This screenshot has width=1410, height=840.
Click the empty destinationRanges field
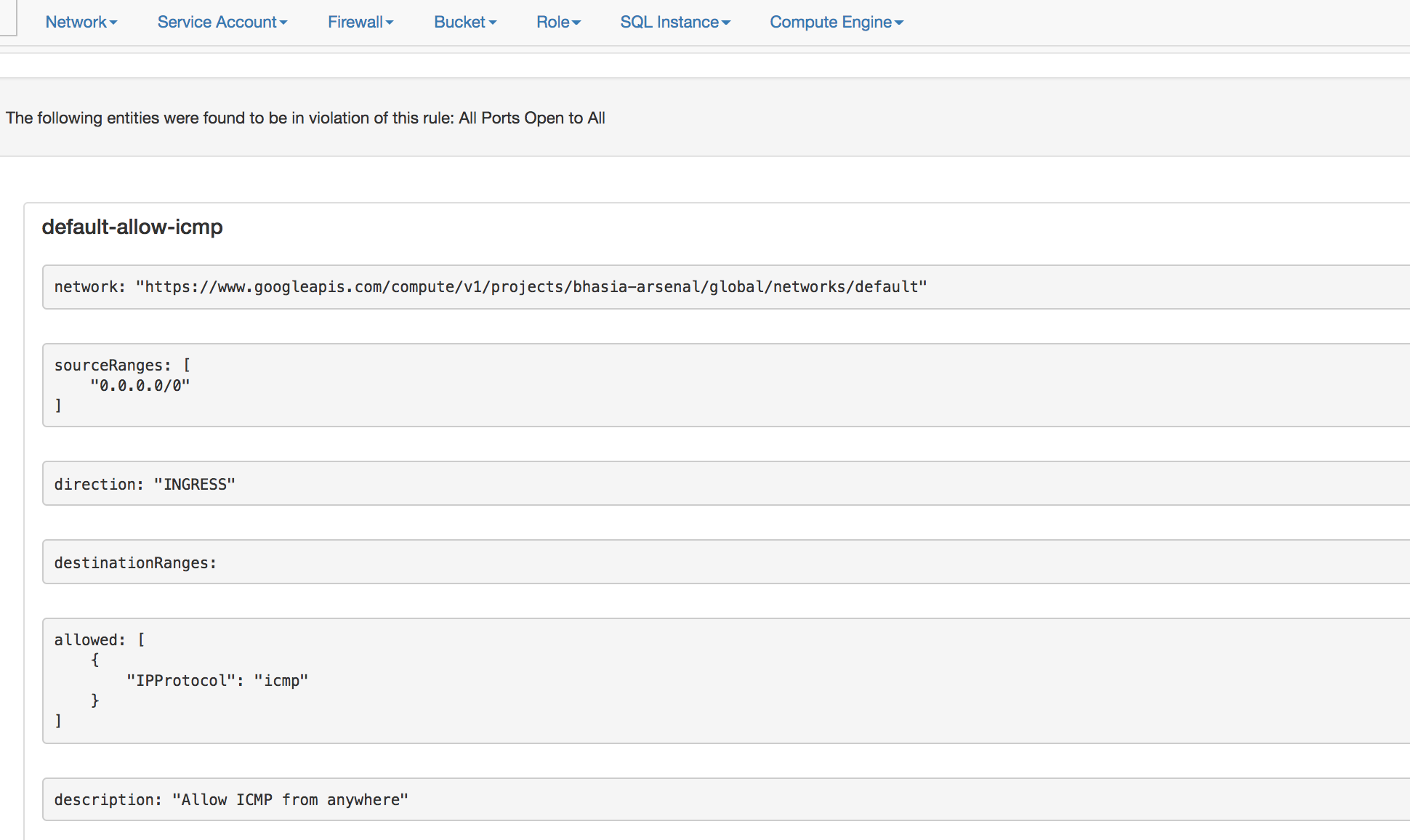coord(135,562)
